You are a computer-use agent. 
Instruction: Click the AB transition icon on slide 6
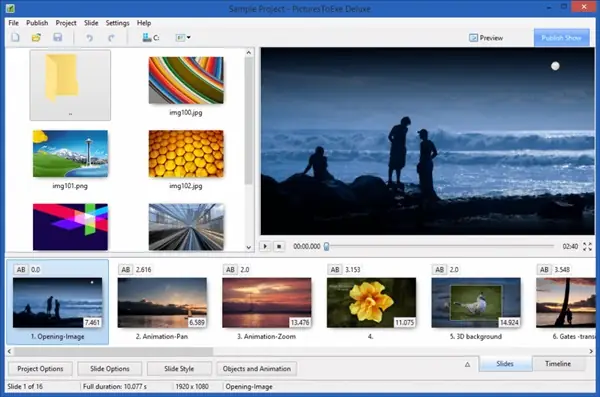(x=544, y=270)
